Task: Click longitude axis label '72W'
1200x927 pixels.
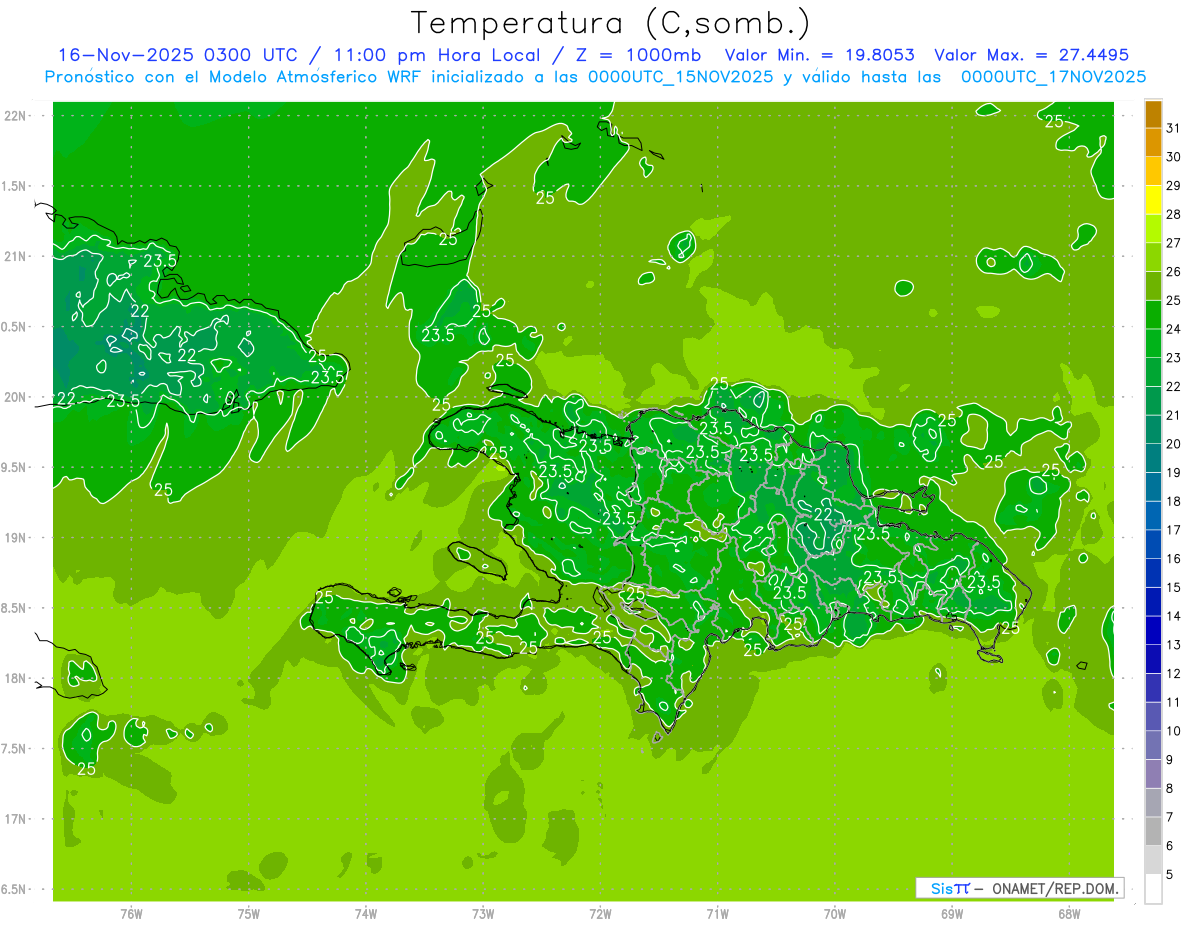Action: 600,913
